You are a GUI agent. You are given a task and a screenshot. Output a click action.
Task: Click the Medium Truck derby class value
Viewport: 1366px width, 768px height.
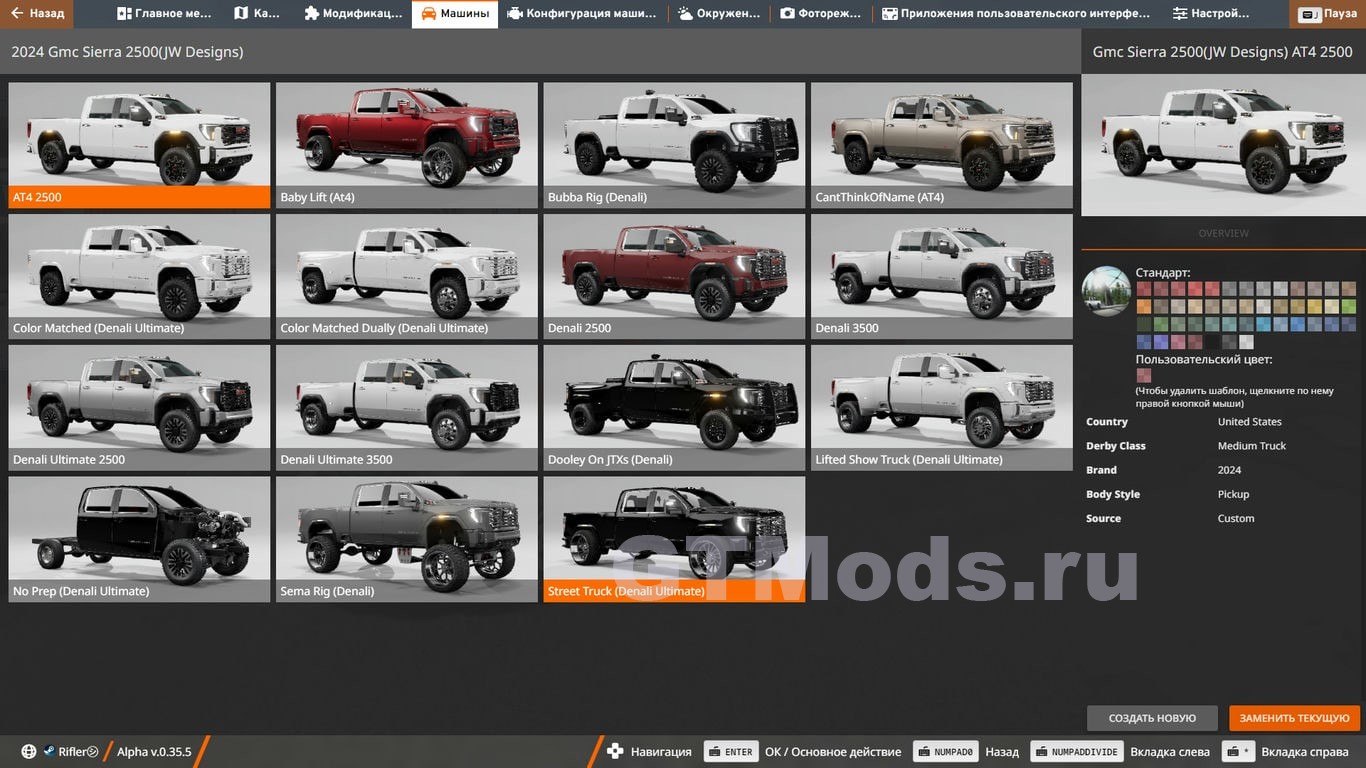(x=1252, y=446)
